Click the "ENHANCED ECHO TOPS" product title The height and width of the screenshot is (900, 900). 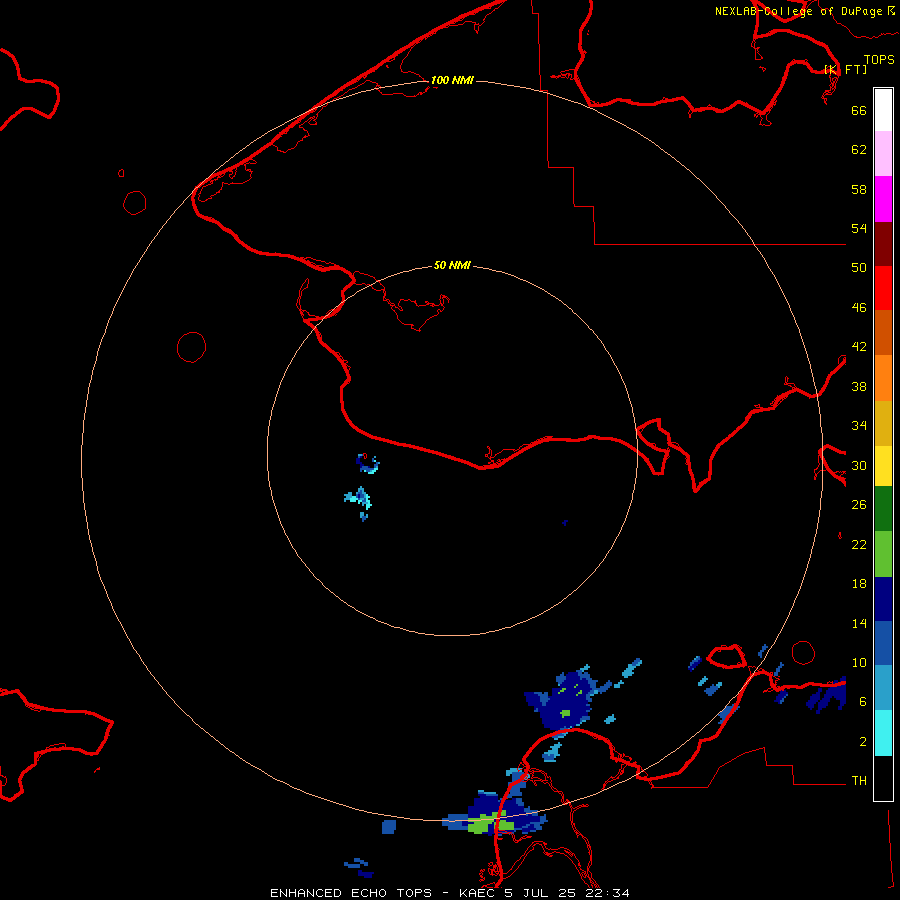(x=351, y=893)
